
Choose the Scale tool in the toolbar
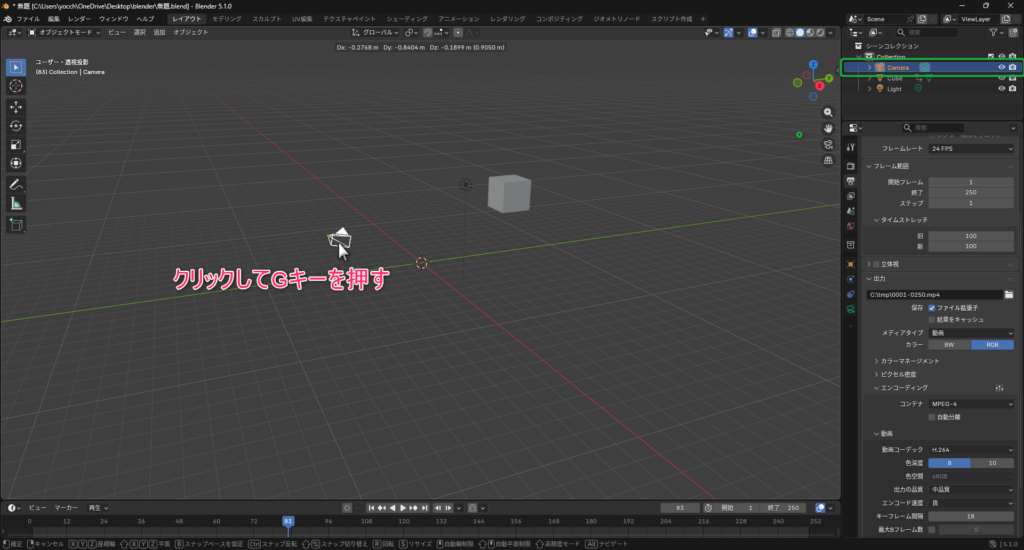tap(16, 144)
